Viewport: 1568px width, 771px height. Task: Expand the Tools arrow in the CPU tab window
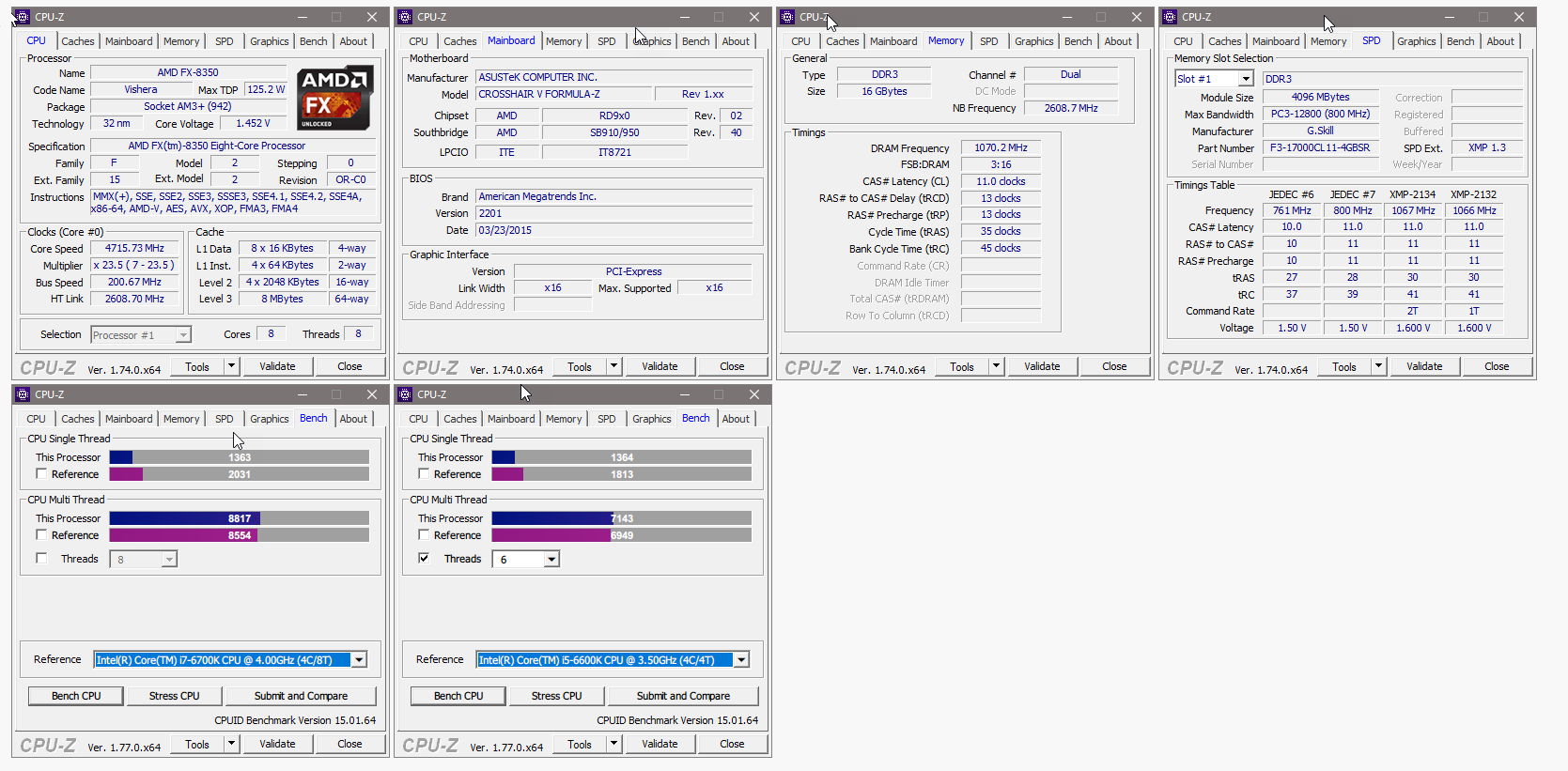coord(232,366)
